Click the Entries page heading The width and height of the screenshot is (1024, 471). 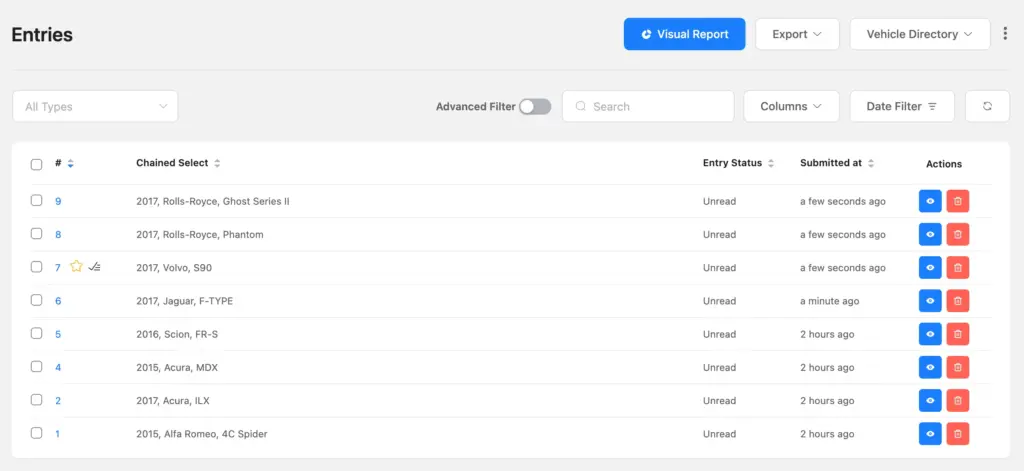click(x=42, y=35)
